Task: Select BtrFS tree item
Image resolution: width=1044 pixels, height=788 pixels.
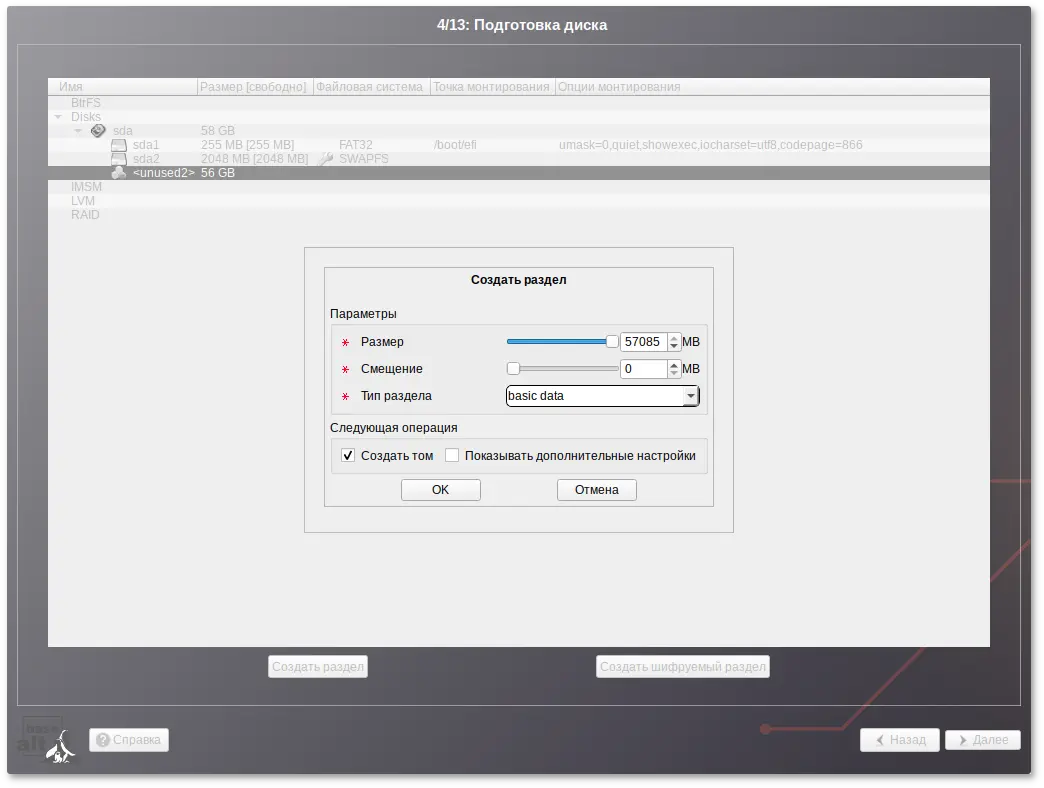Action: coord(86,103)
